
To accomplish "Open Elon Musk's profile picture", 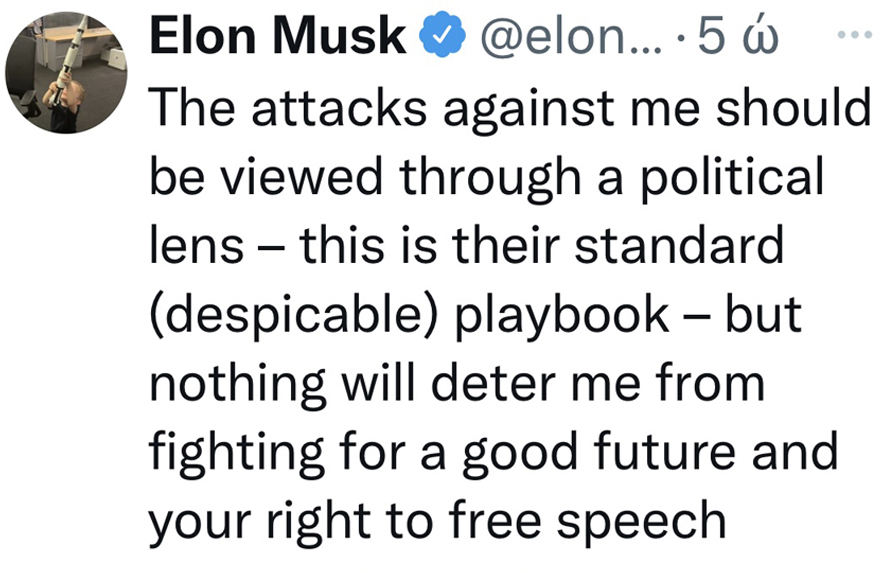I will point(66,73).
